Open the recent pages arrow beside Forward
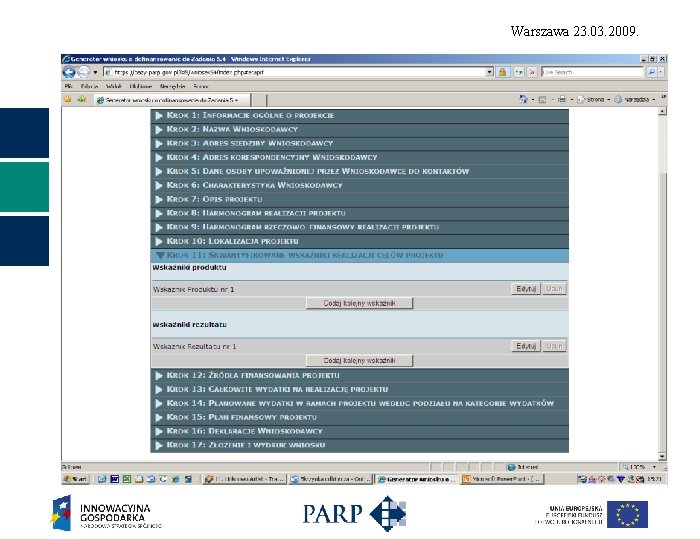The height and width of the screenshot is (539, 700). [x=95, y=72]
